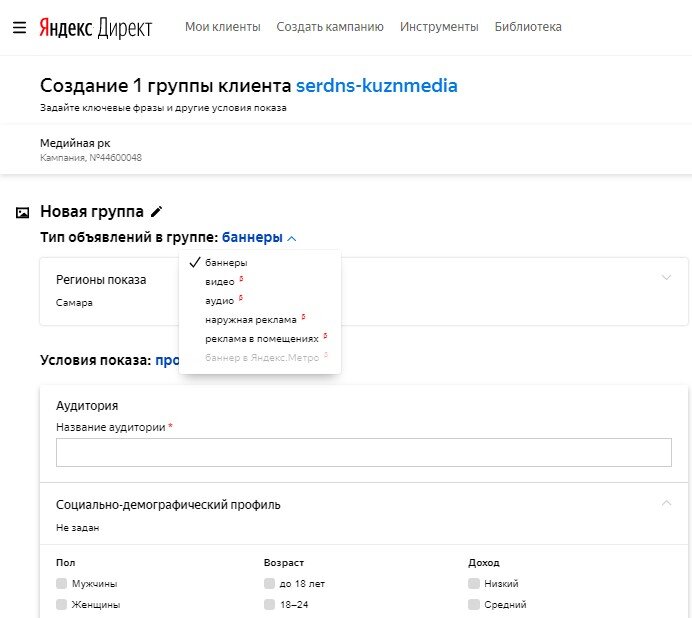Click the Название аудитории text field
The height and width of the screenshot is (618, 692).
[x=363, y=452]
